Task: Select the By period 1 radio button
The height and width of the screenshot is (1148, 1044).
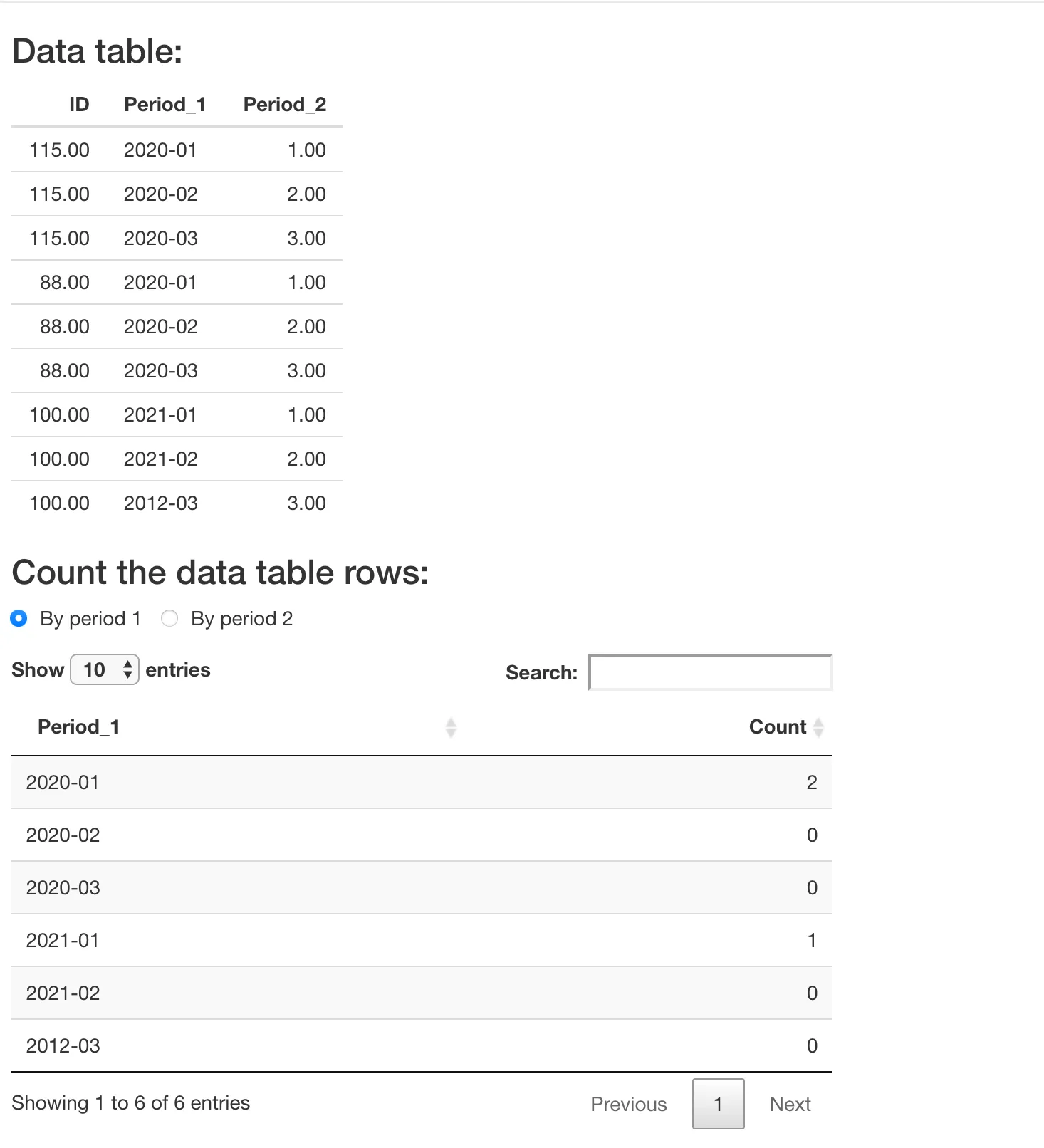Action: (19, 618)
